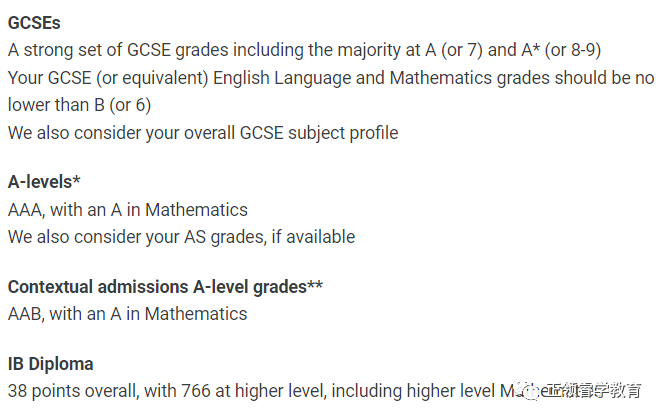Click the GCSEs heading

(x=34, y=23)
